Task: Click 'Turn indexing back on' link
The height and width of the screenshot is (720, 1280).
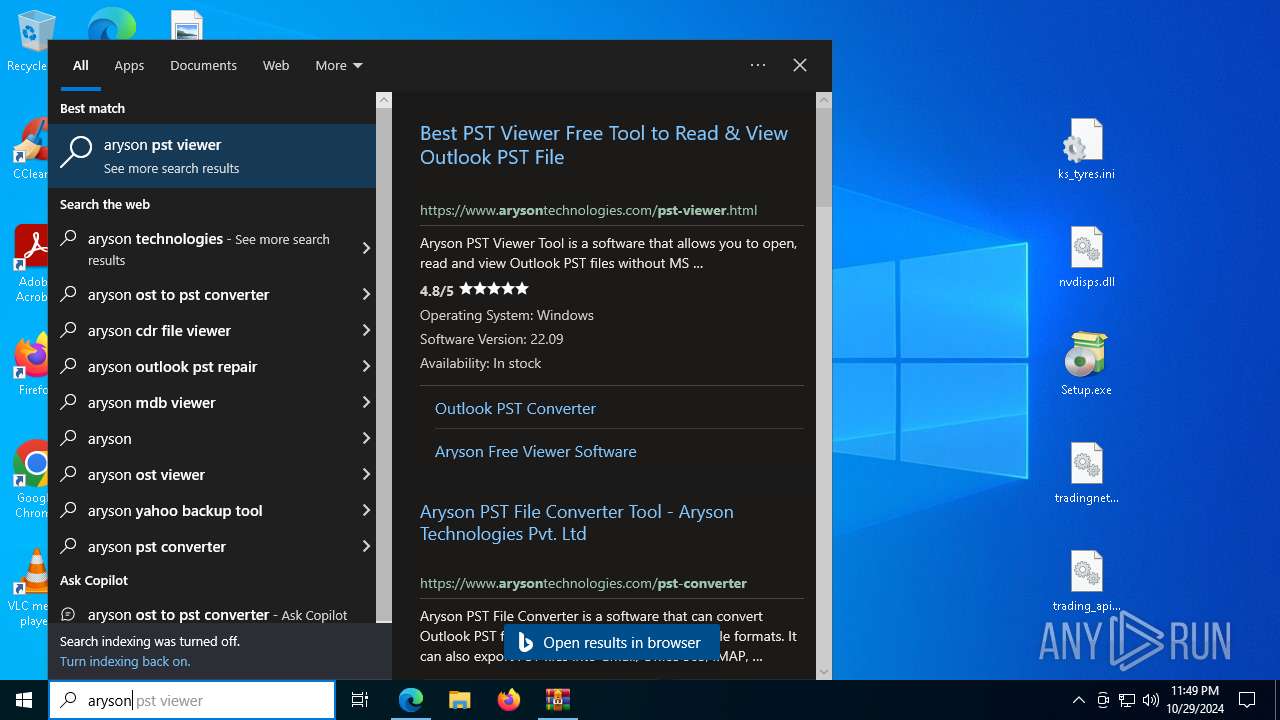Action: click(x=125, y=661)
